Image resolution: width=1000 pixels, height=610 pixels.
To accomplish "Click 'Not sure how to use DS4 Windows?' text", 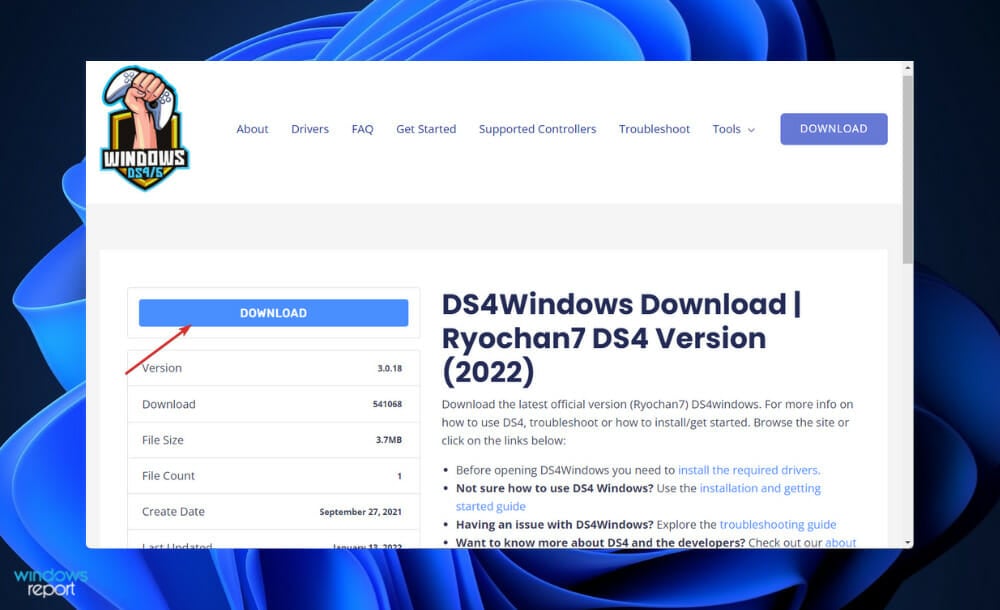I will [554, 488].
